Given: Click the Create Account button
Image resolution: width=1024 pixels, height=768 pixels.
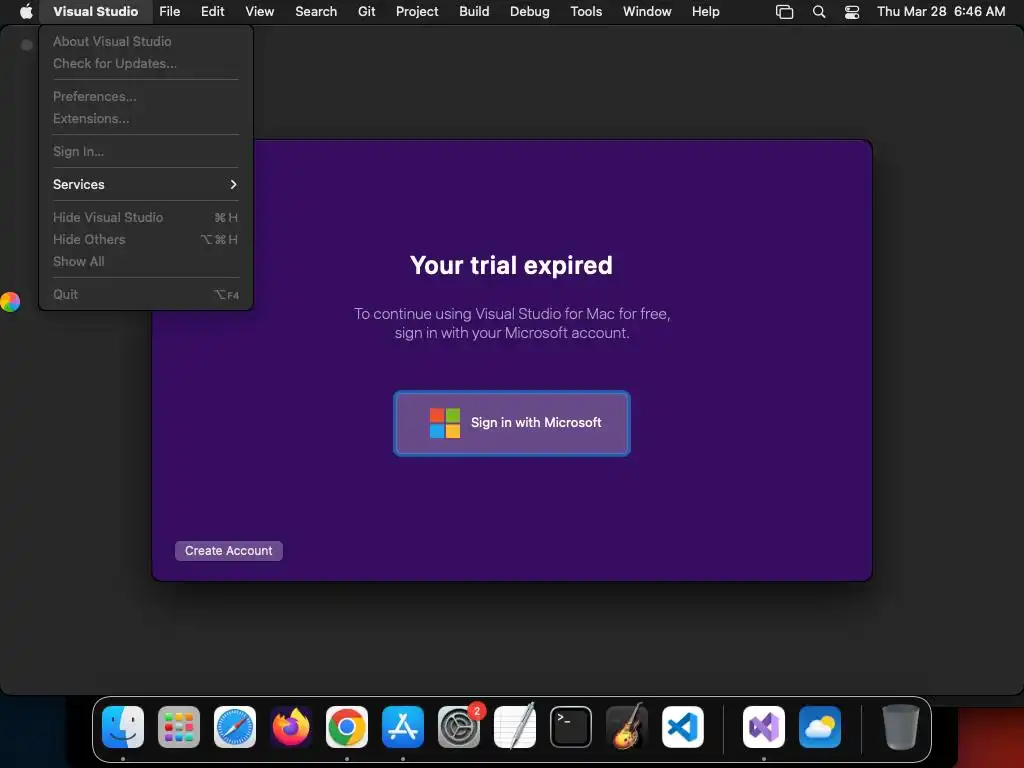Looking at the screenshot, I should pos(229,551).
